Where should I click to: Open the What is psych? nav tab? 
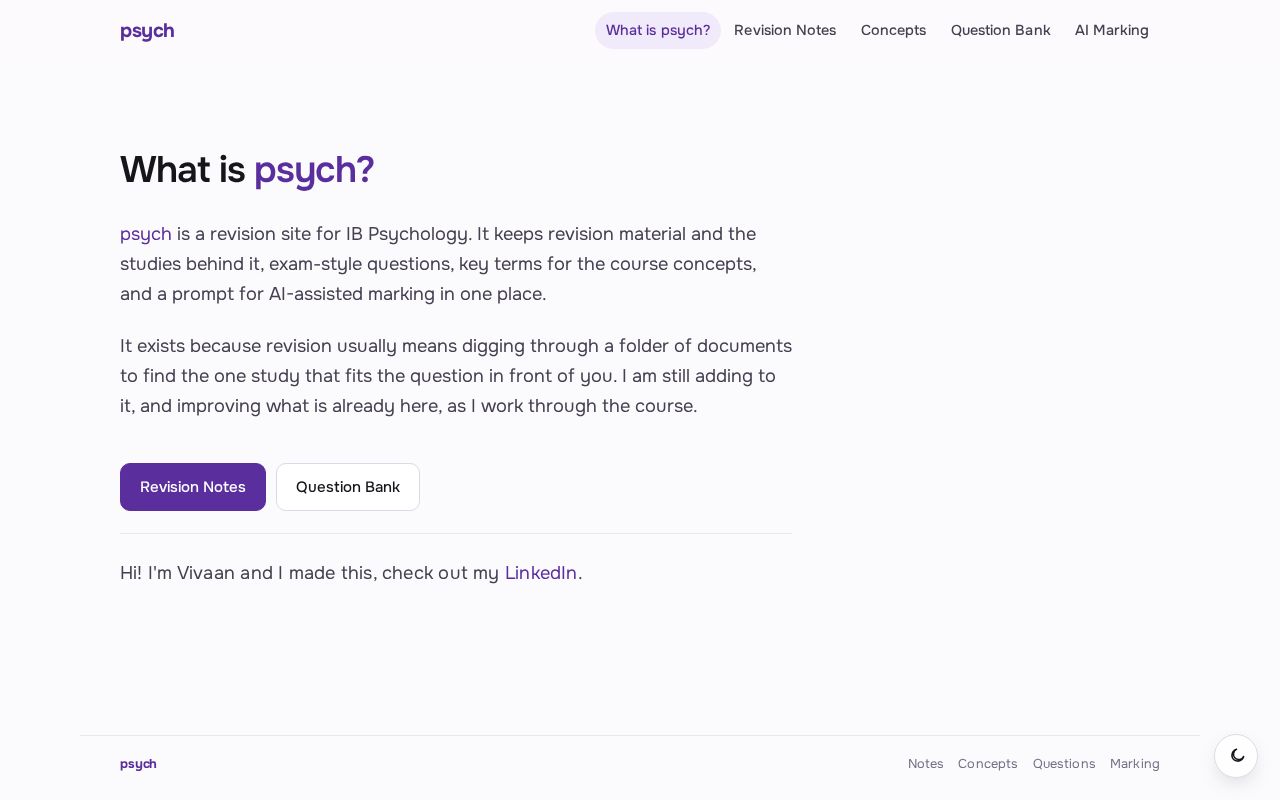click(x=658, y=30)
